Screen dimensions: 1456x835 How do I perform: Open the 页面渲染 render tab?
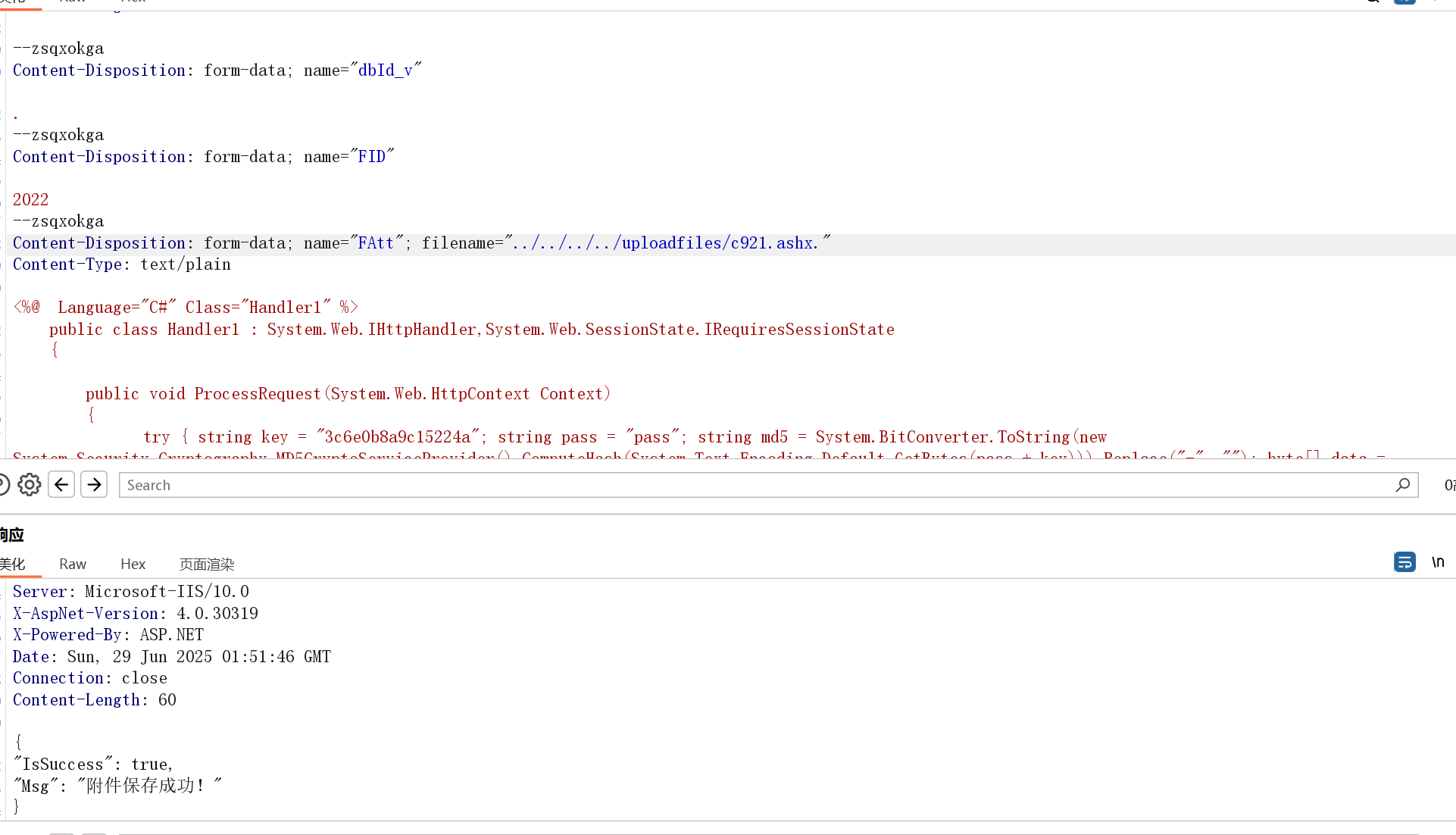click(207, 564)
